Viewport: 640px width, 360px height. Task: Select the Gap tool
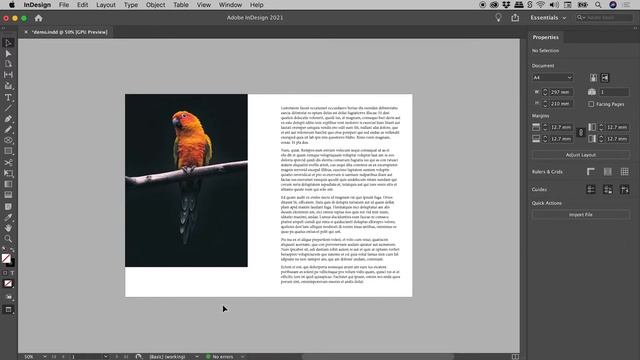tap(8, 75)
